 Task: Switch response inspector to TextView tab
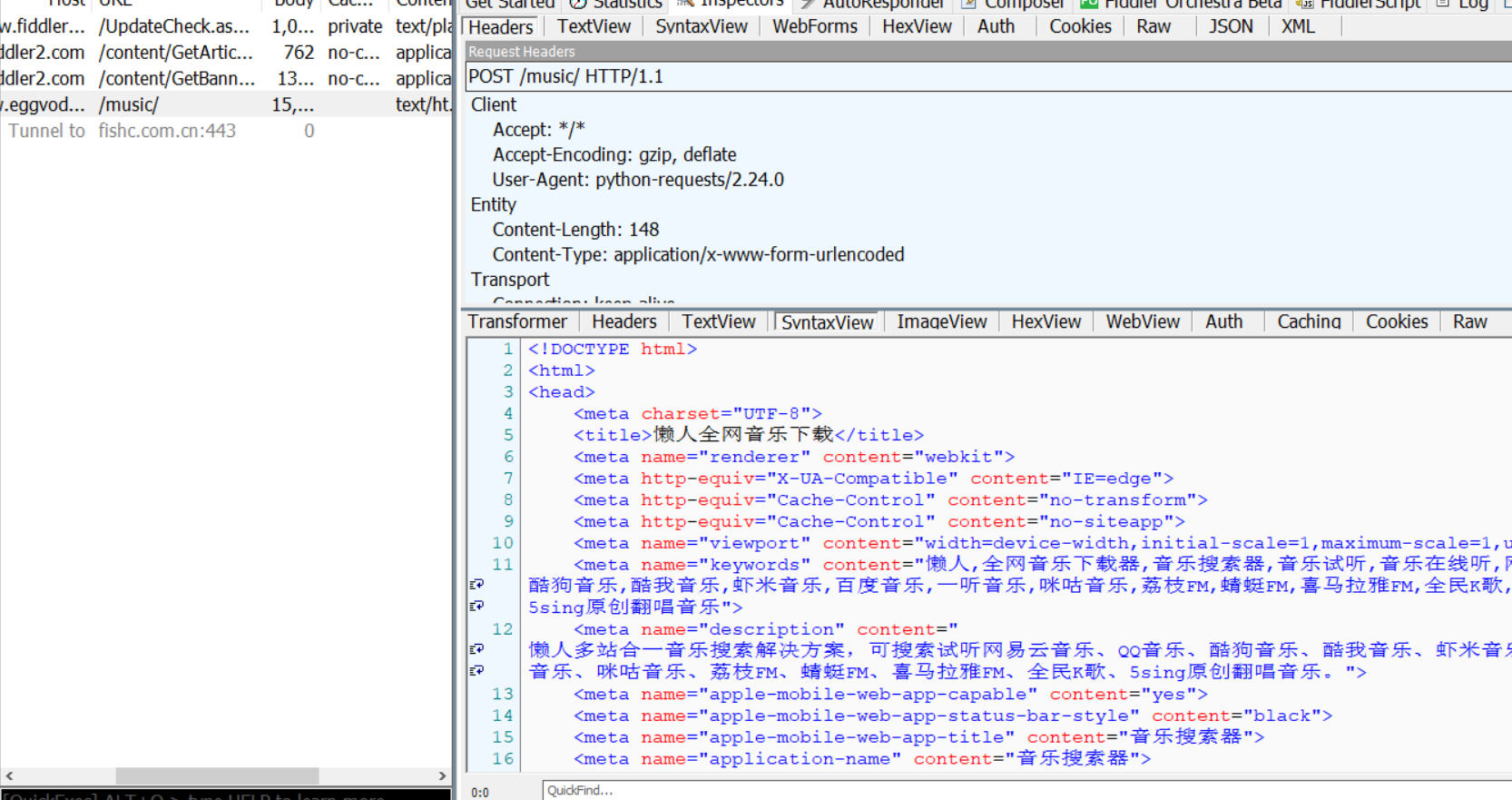(x=719, y=321)
